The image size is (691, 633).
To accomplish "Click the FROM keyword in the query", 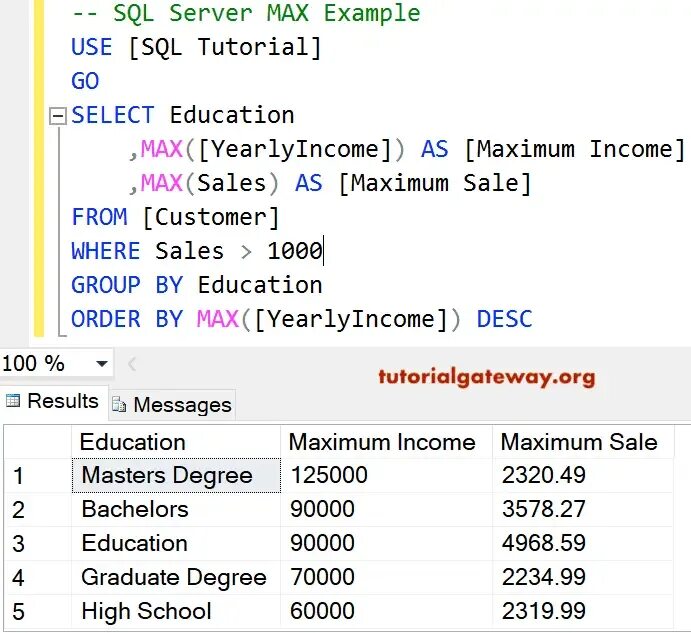I will coord(99,217).
